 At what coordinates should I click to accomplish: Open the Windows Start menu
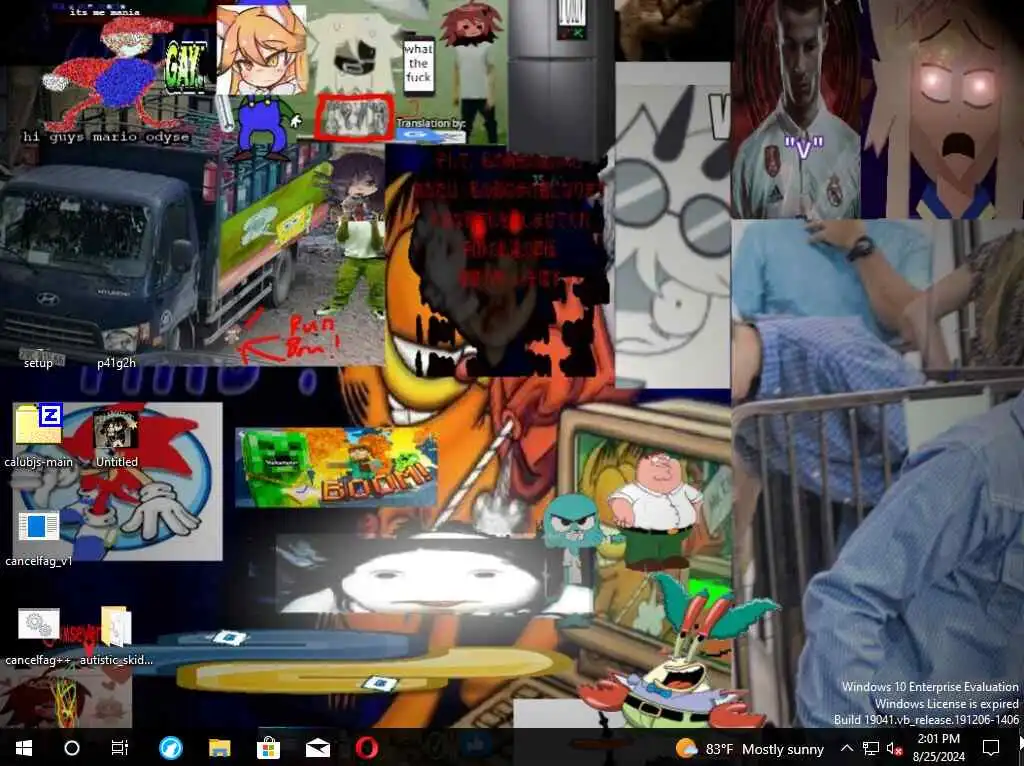point(24,748)
